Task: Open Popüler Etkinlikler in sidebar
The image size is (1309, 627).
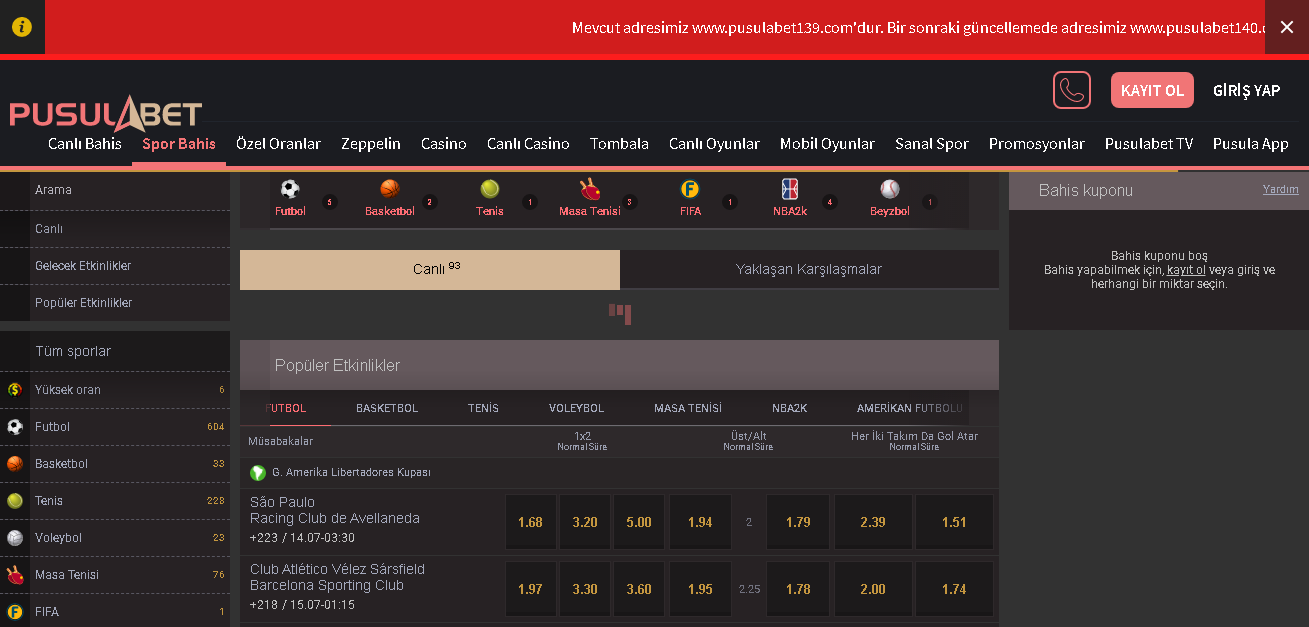Action: click(115, 303)
